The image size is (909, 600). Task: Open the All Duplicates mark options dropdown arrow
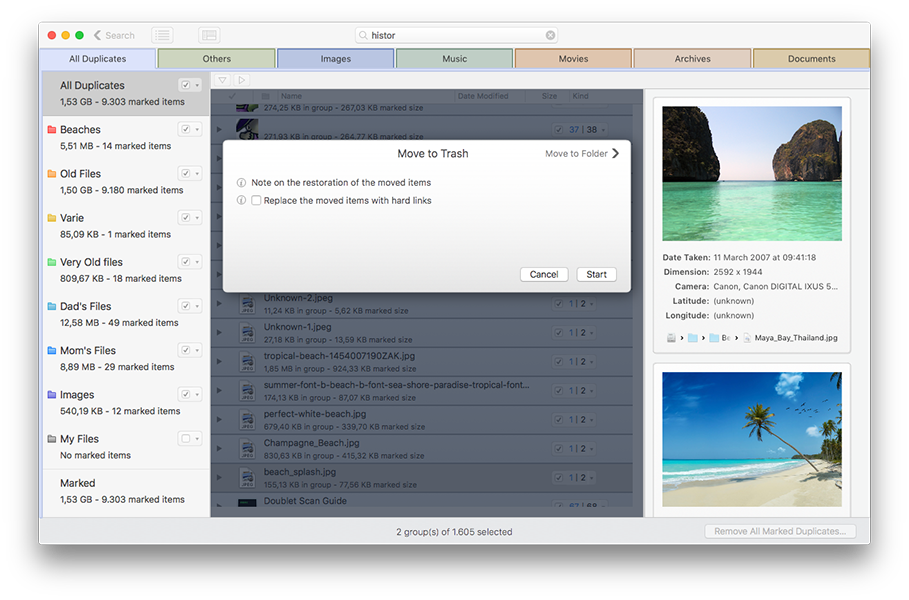point(197,85)
